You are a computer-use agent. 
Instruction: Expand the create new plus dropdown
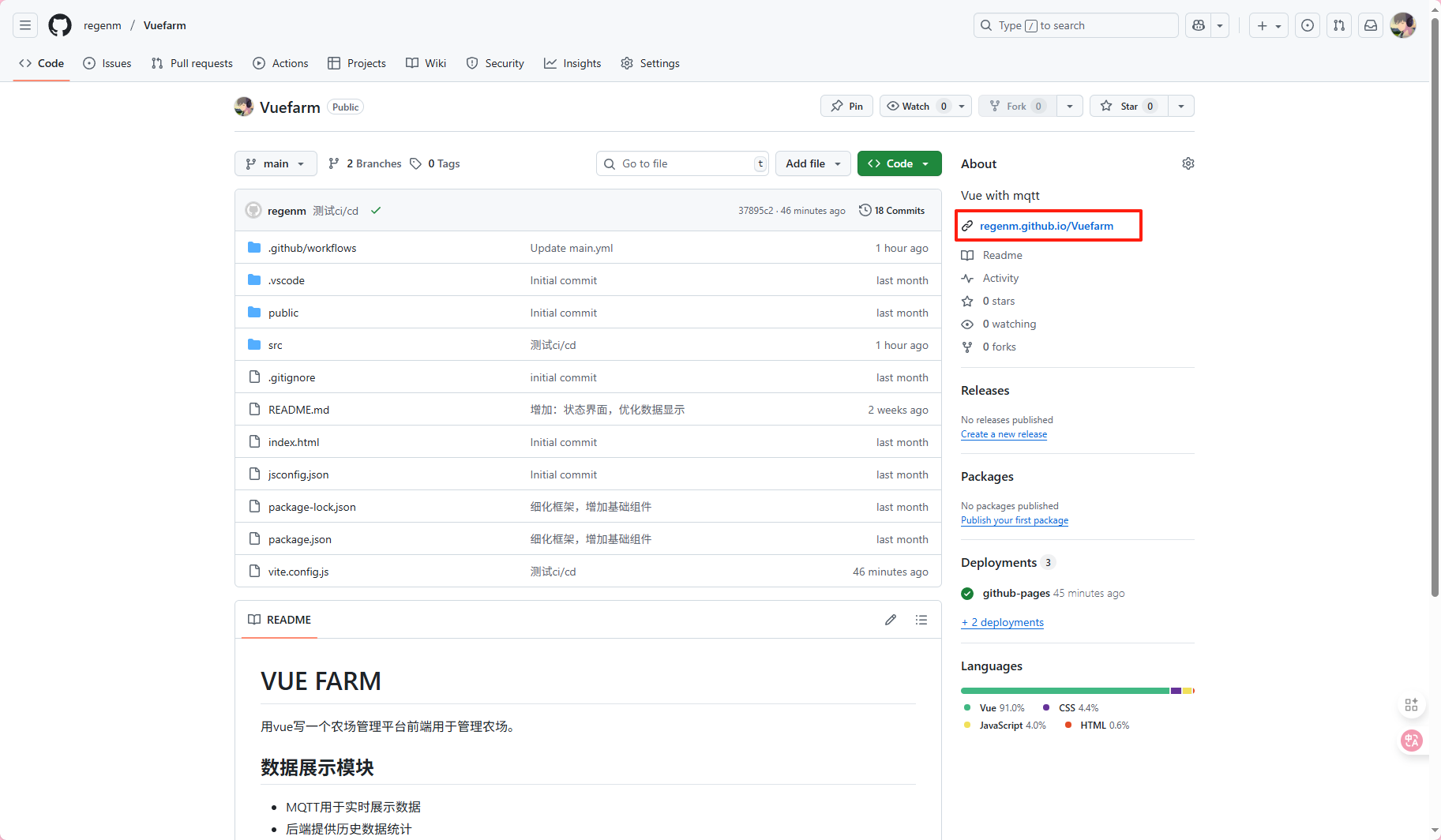point(1269,25)
